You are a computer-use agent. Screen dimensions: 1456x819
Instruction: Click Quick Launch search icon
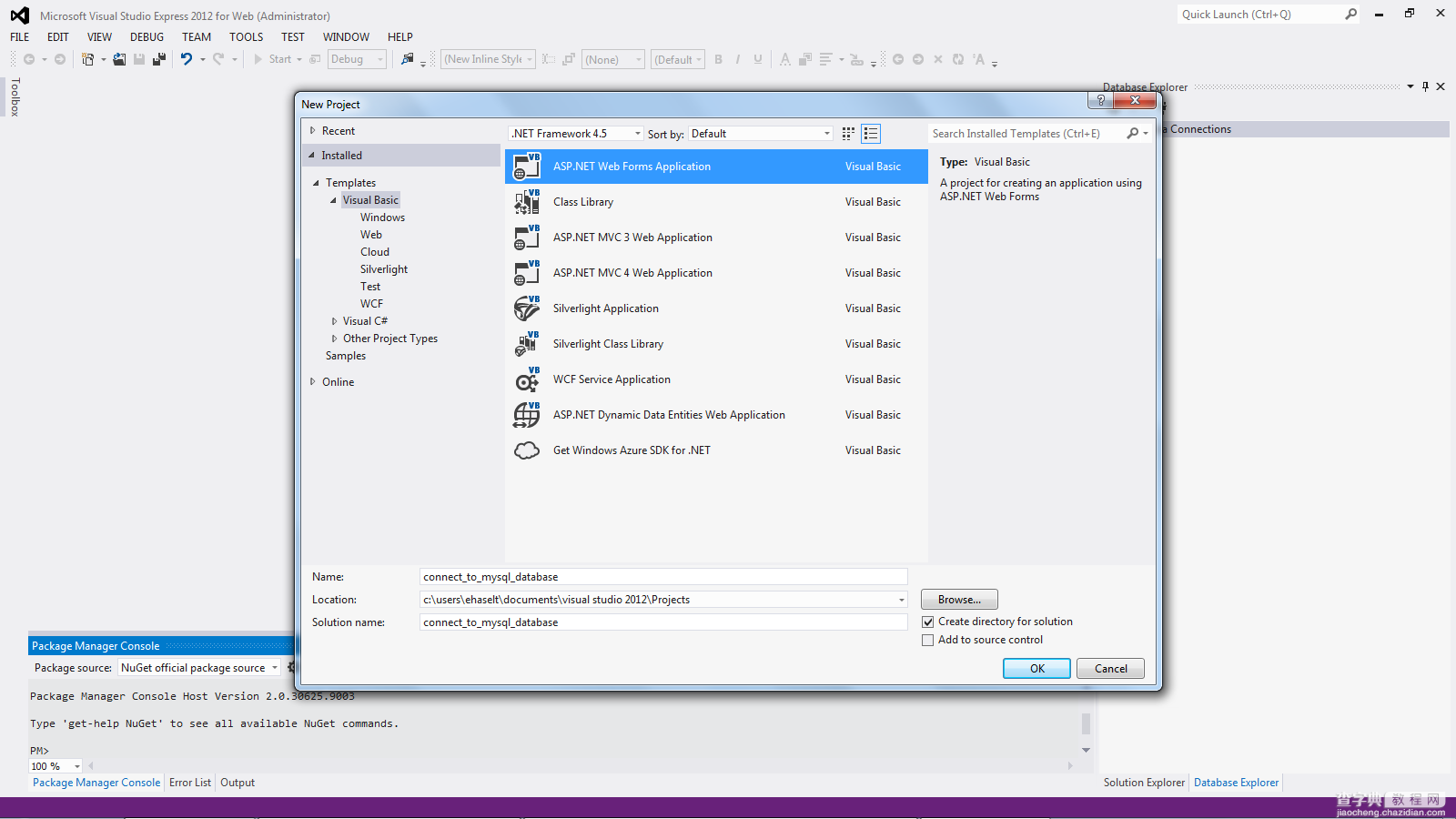click(x=1351, y=14)
